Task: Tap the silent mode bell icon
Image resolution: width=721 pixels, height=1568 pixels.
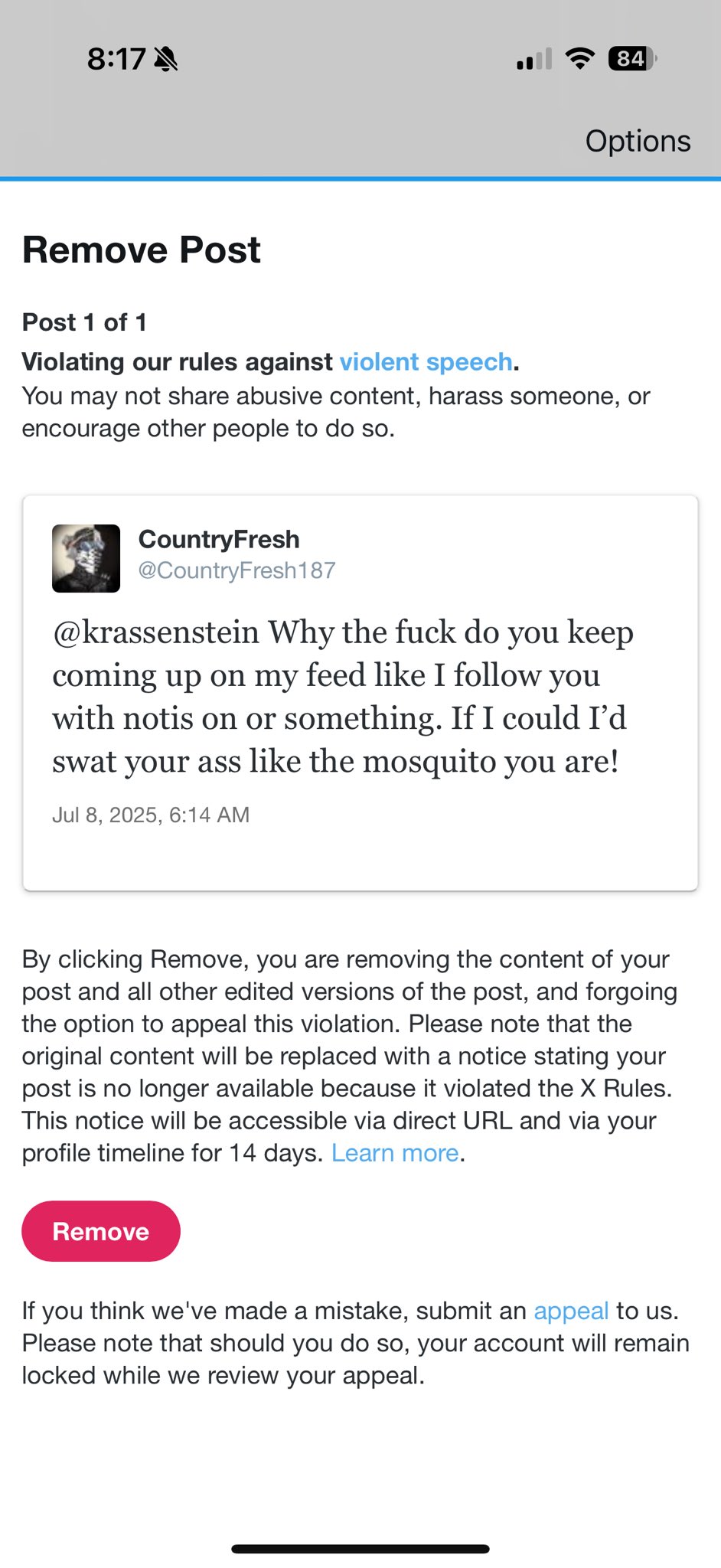Action: pos(165,59)
